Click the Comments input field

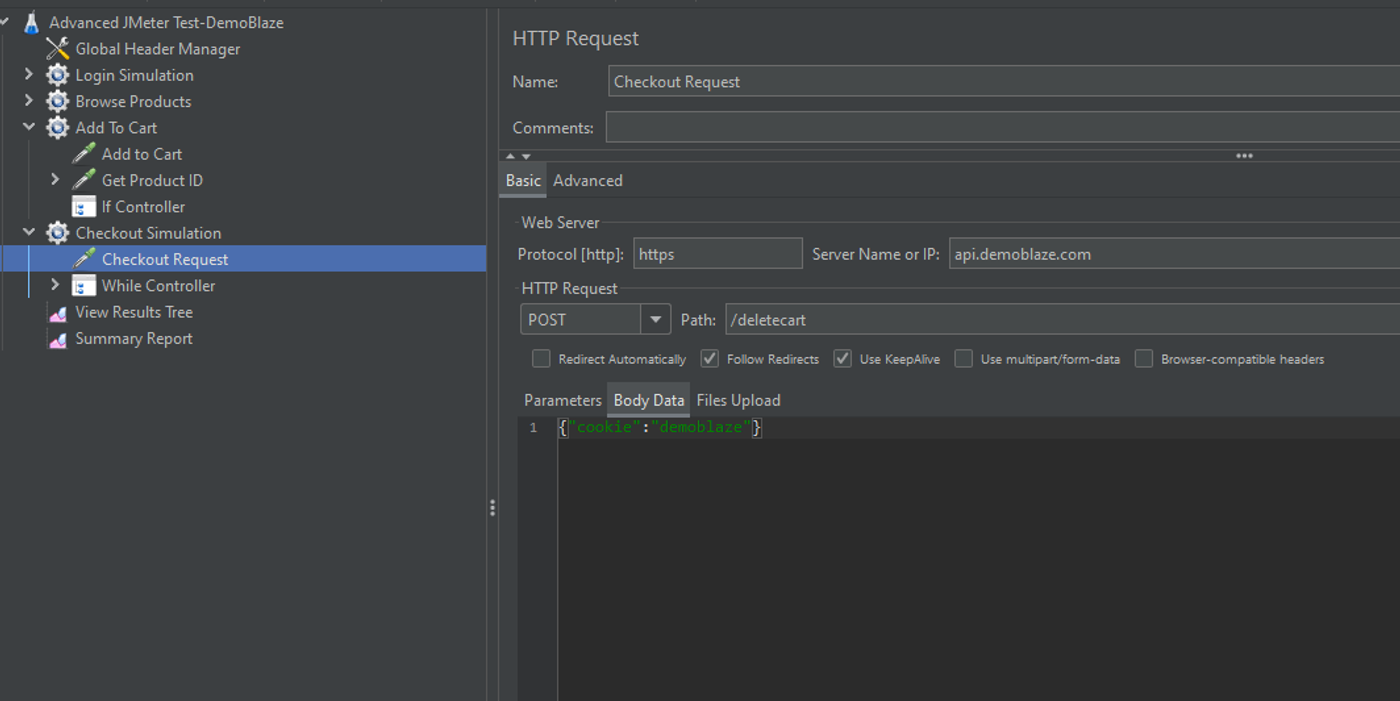coord(1003,128)
